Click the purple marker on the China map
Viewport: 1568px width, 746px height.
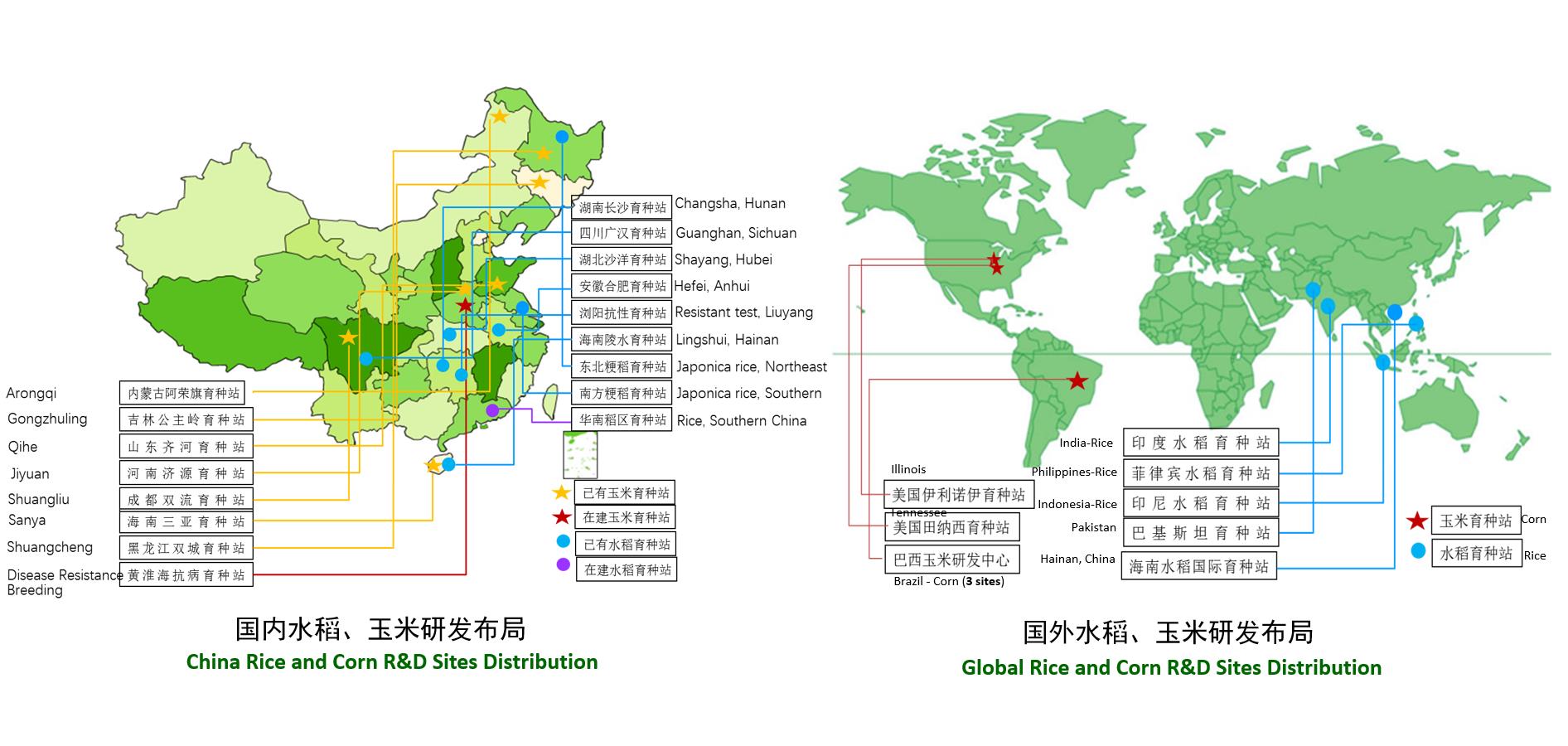[492, 410]
